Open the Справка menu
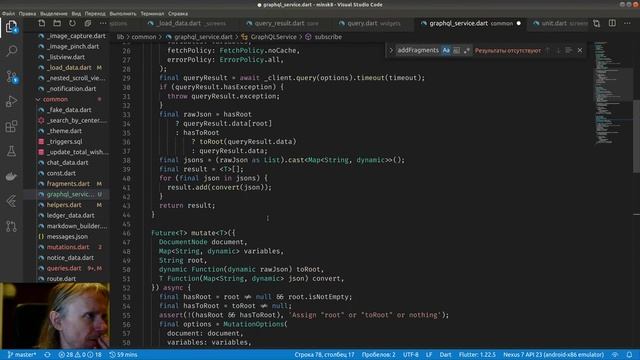640x360 pixels. tap(178, 13)
